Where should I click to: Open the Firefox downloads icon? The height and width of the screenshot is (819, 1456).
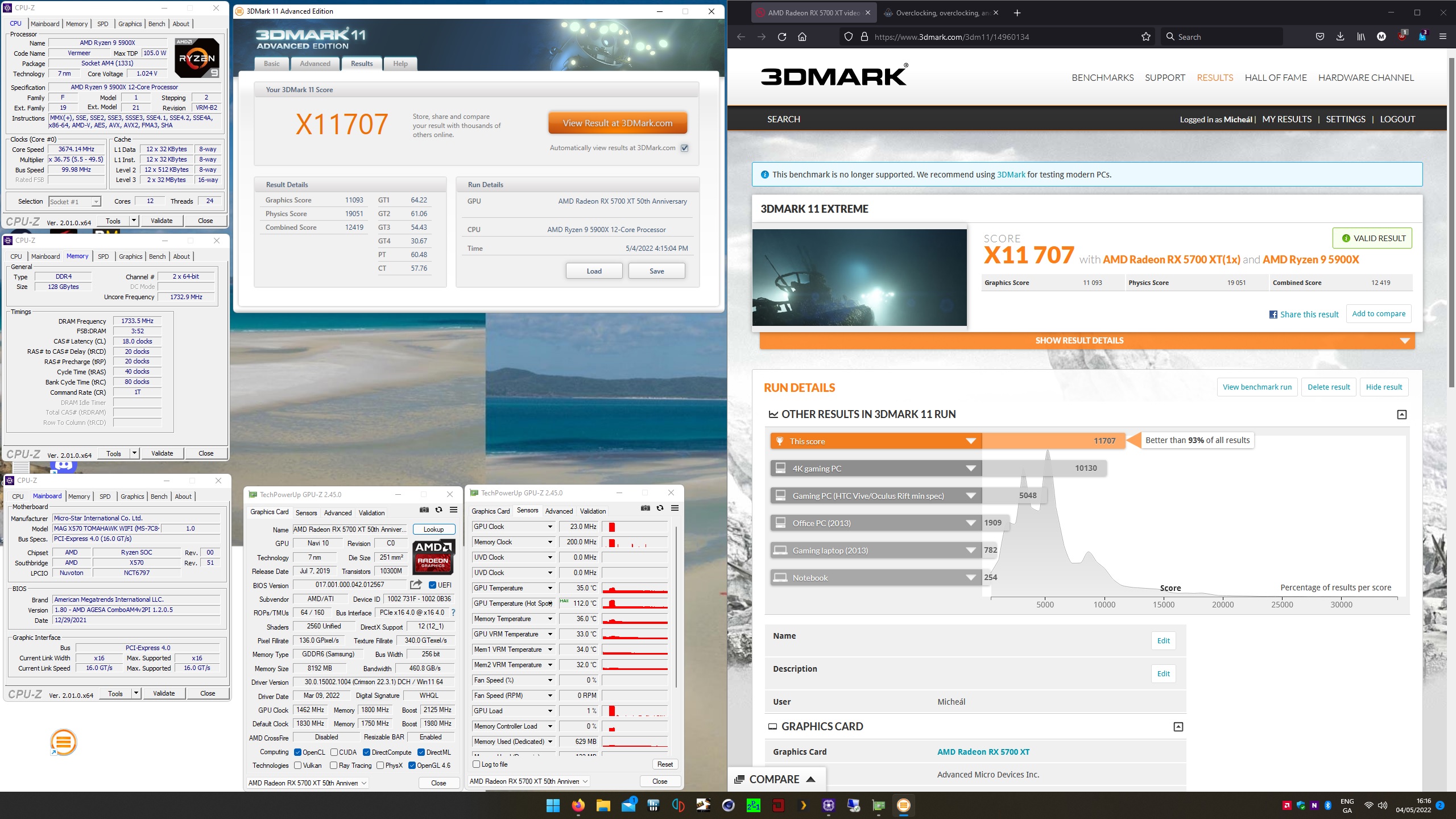tap(1340, 37)
